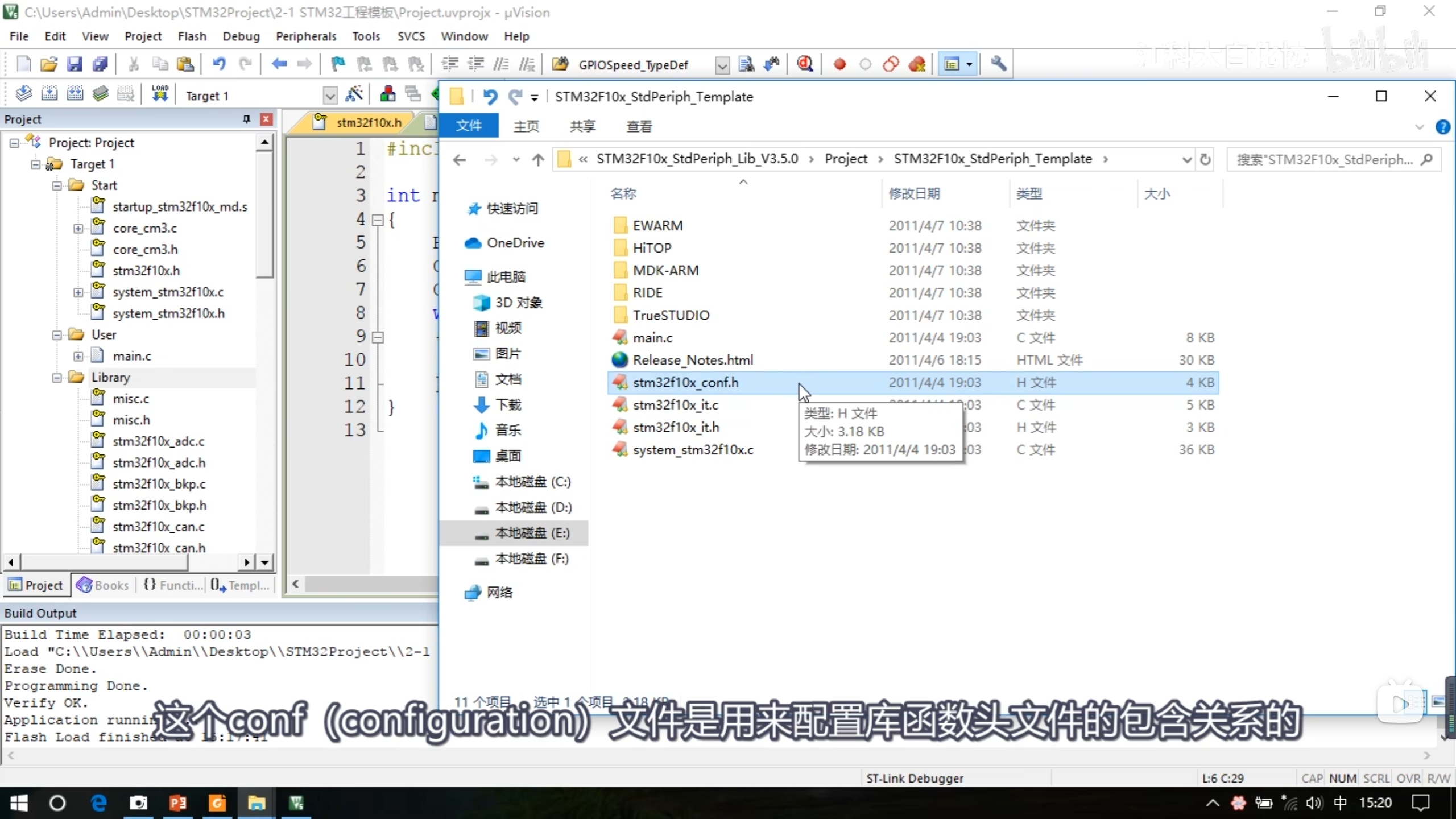This screenshot has width=1456, height=819.
Task: Insert a breakpoint with red dot icon
Action: click(839, 64)
